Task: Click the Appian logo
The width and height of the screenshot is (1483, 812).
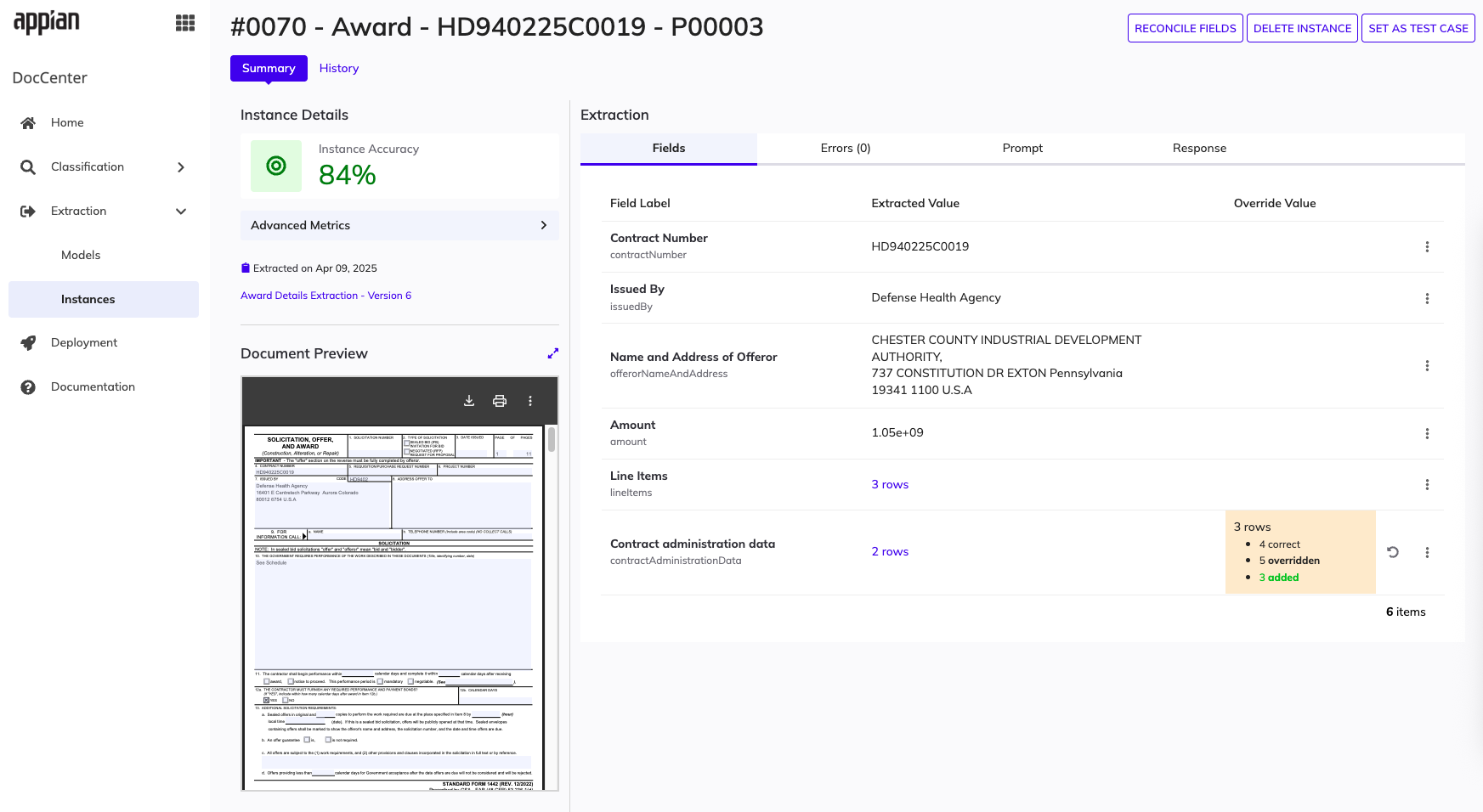Action: coord(47,22)
